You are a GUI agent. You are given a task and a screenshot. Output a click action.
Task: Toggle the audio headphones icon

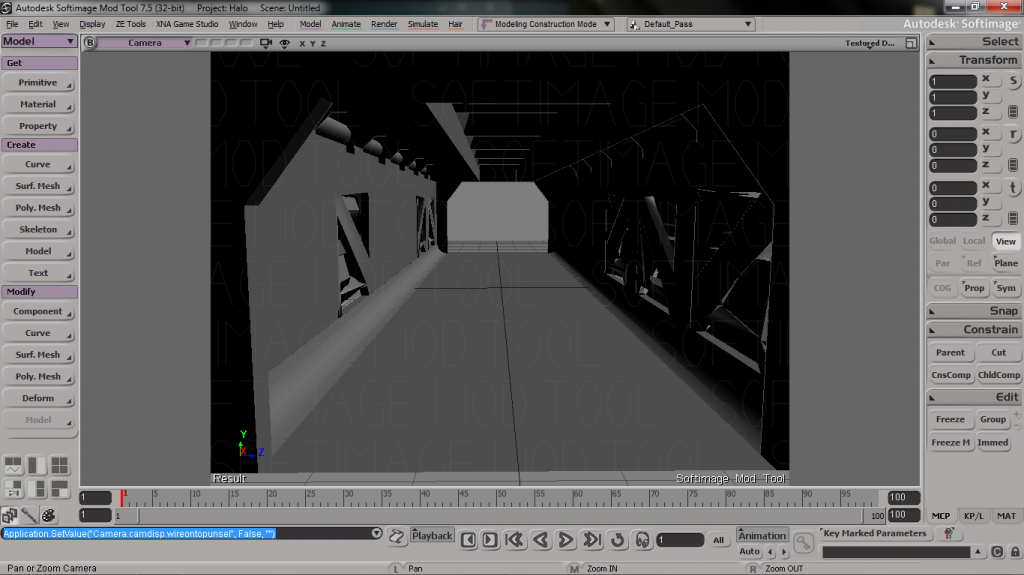(x=643, y=540)
